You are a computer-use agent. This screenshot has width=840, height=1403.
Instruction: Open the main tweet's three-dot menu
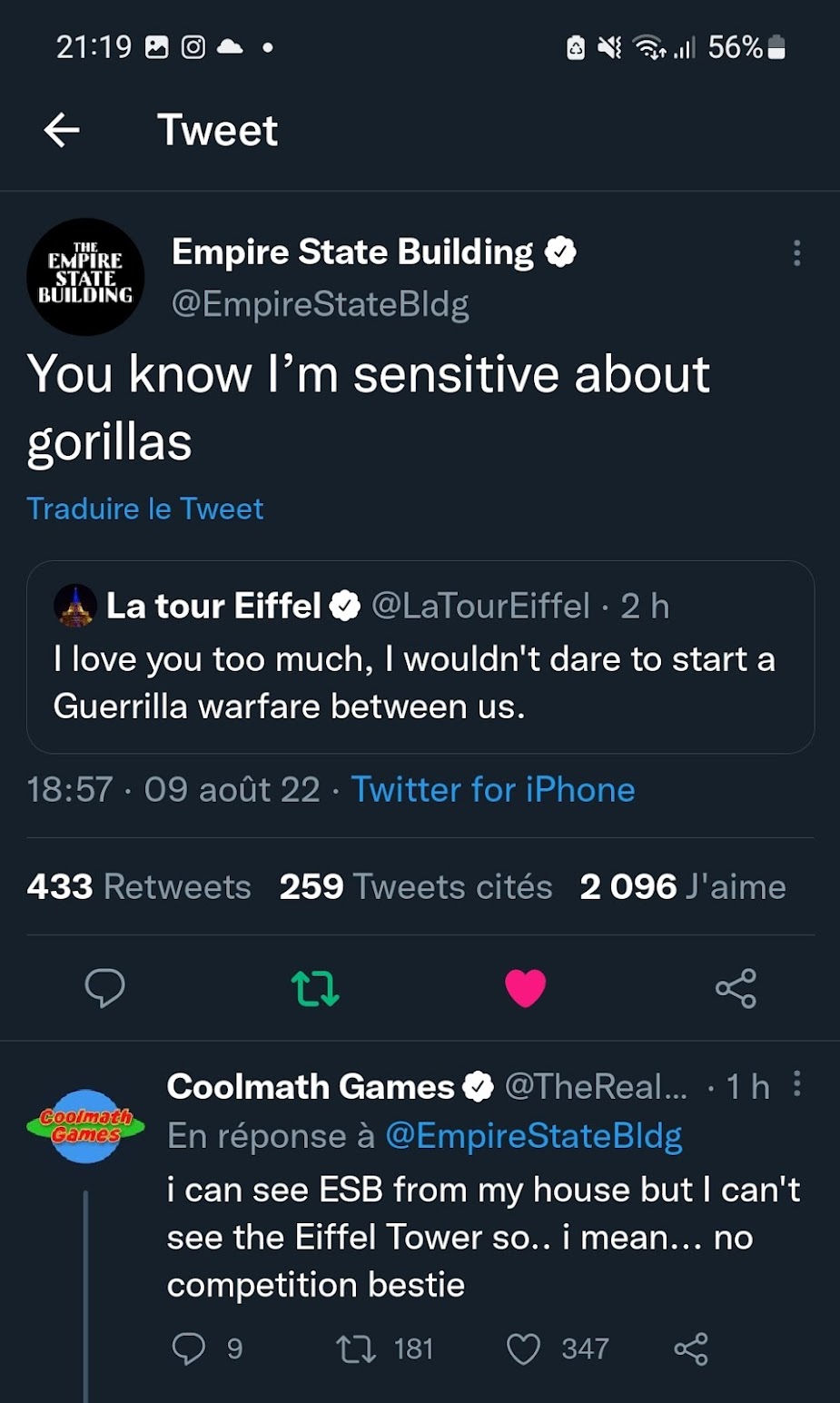click(x=796, y=252)
